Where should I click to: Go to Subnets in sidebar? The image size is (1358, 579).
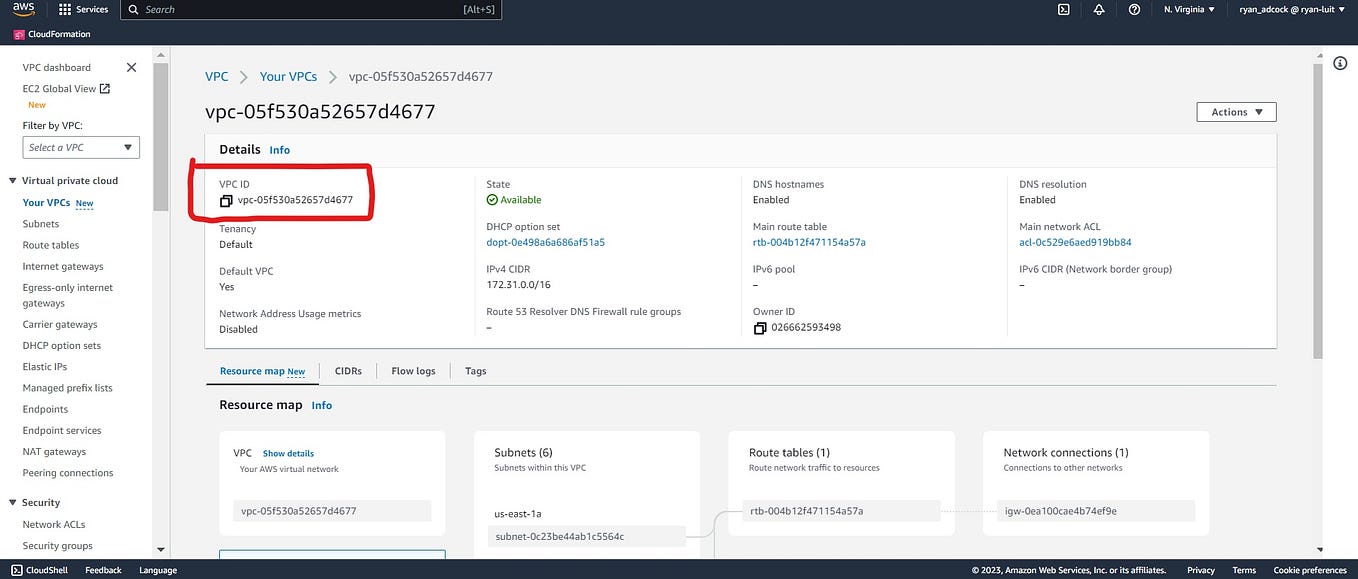coord(41,224)
